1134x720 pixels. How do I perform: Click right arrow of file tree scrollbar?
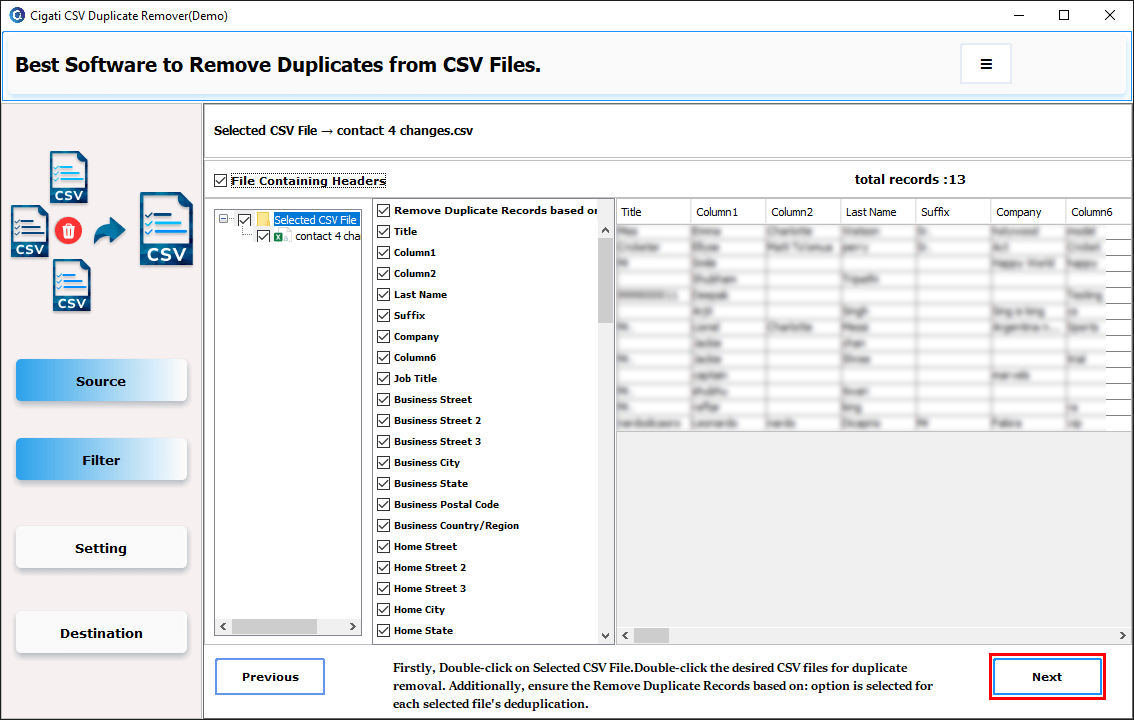click(x=353, y=626)
